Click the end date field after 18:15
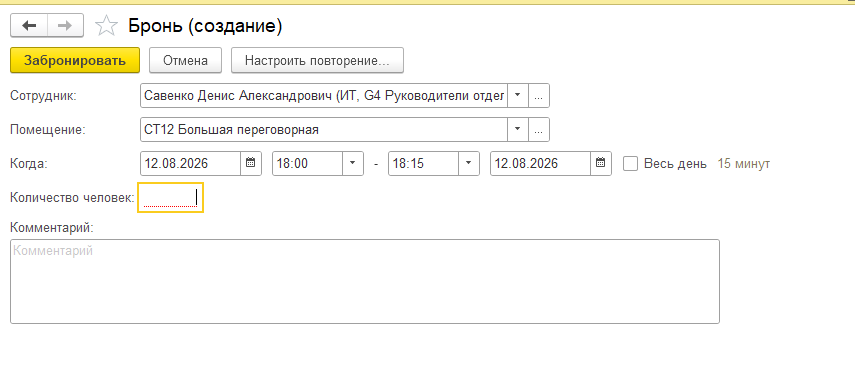 (541, 164)
